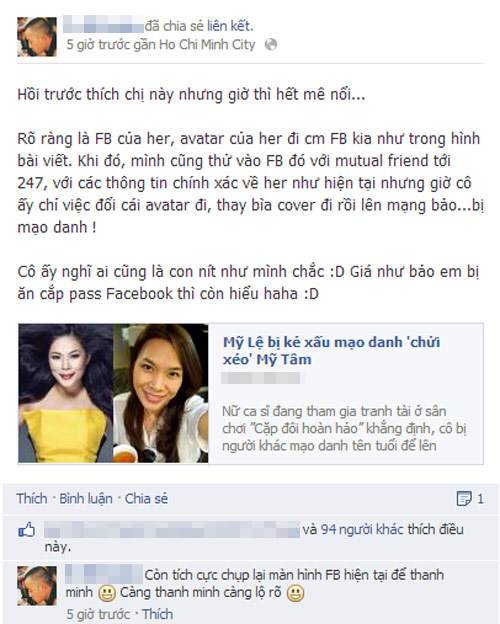Click last smiley emoticon in comment

295,594
